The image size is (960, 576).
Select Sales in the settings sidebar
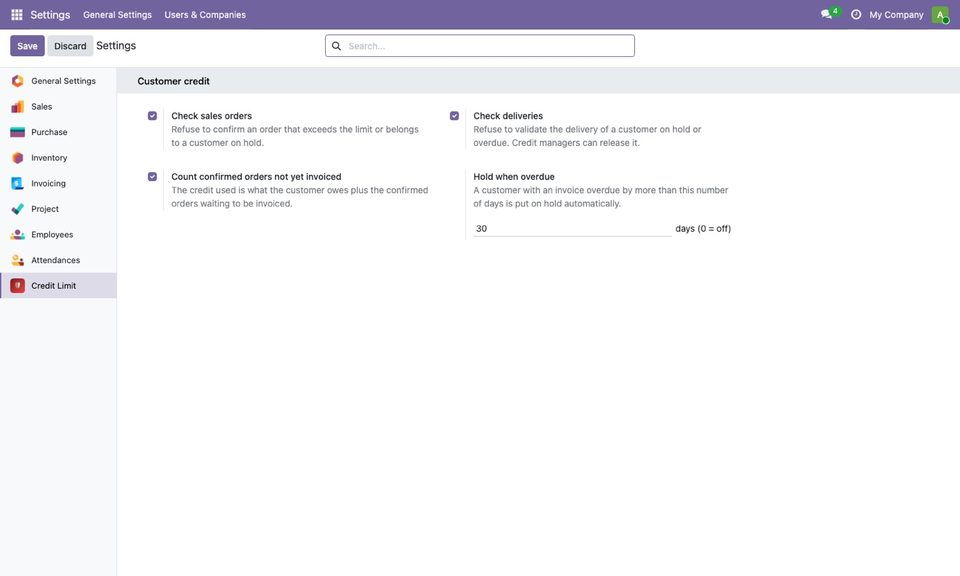(58, 107)
